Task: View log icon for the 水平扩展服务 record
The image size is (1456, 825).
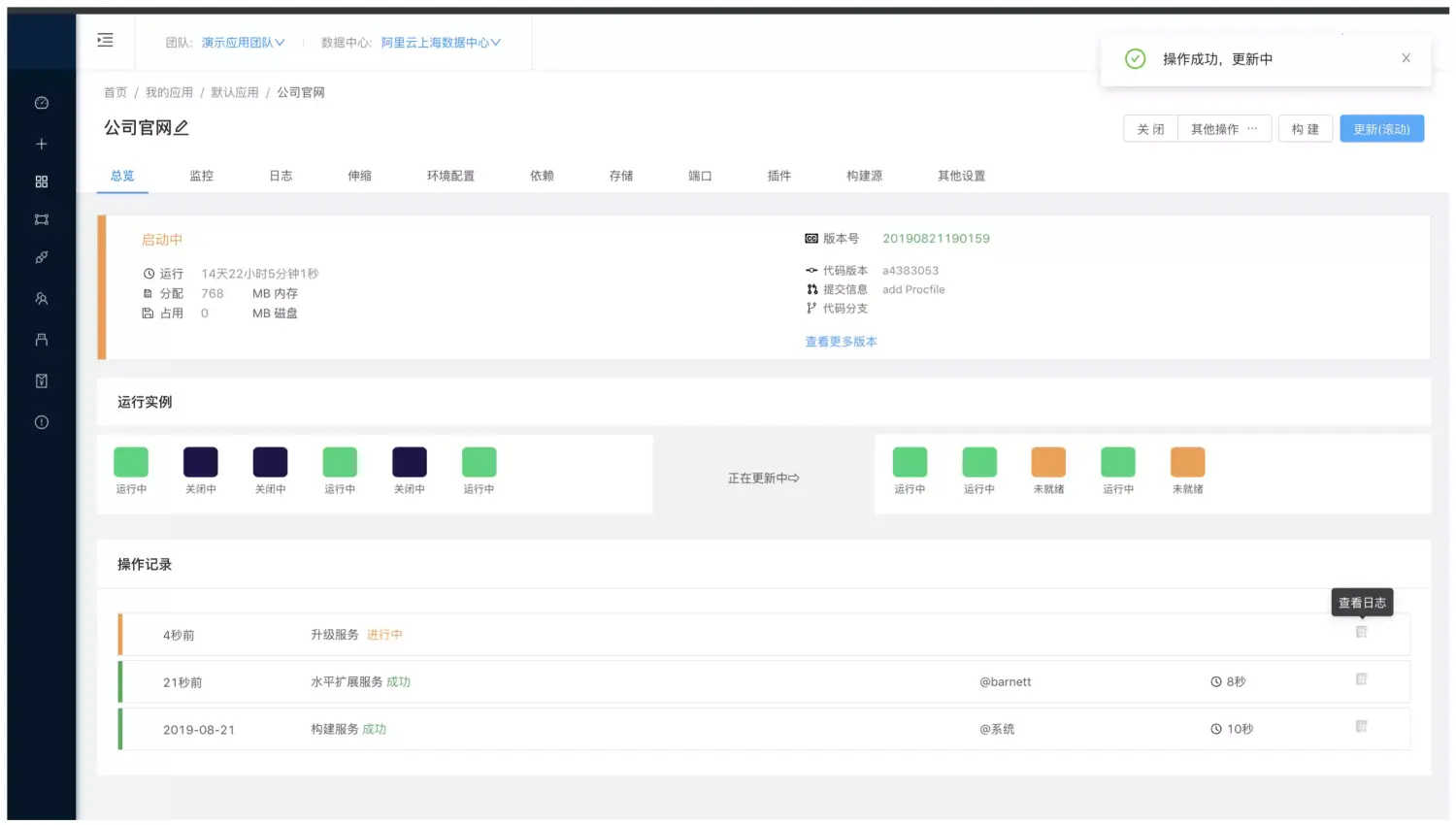Action: 1361,679
